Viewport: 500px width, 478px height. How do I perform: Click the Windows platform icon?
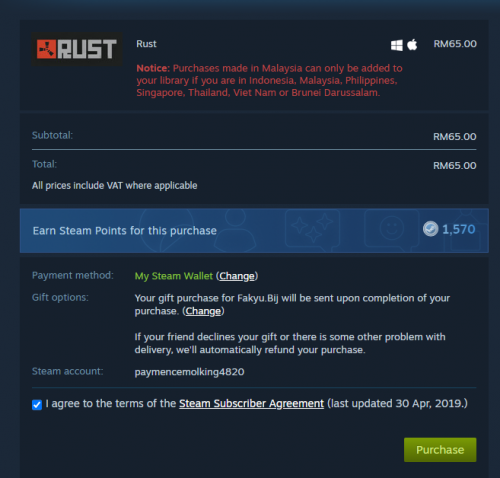397,45
